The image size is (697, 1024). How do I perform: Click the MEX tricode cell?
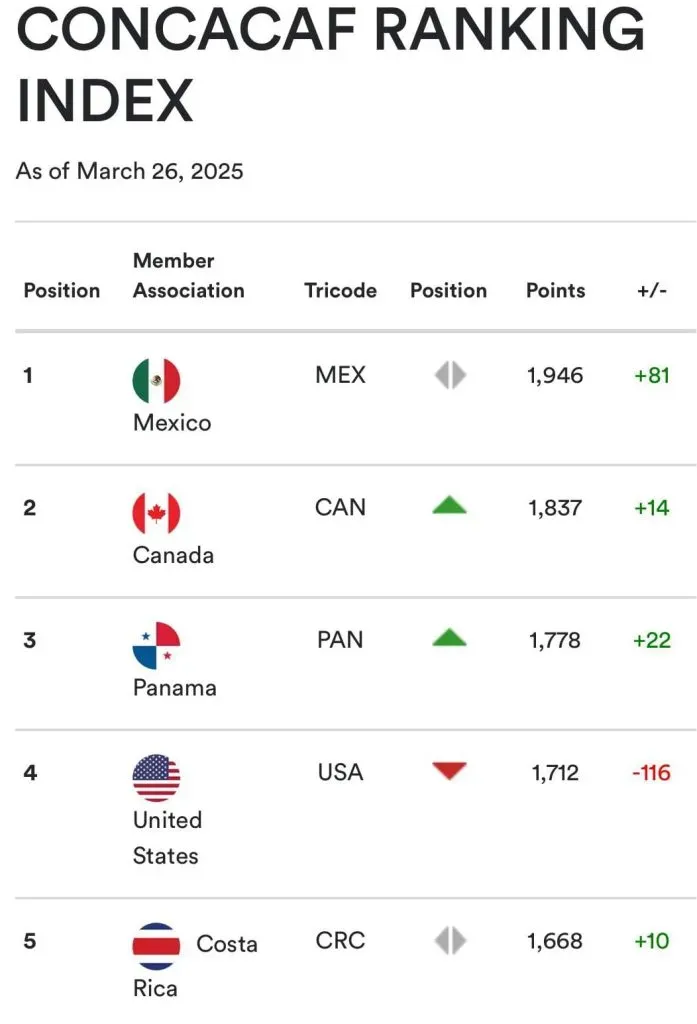coord(340,375)
